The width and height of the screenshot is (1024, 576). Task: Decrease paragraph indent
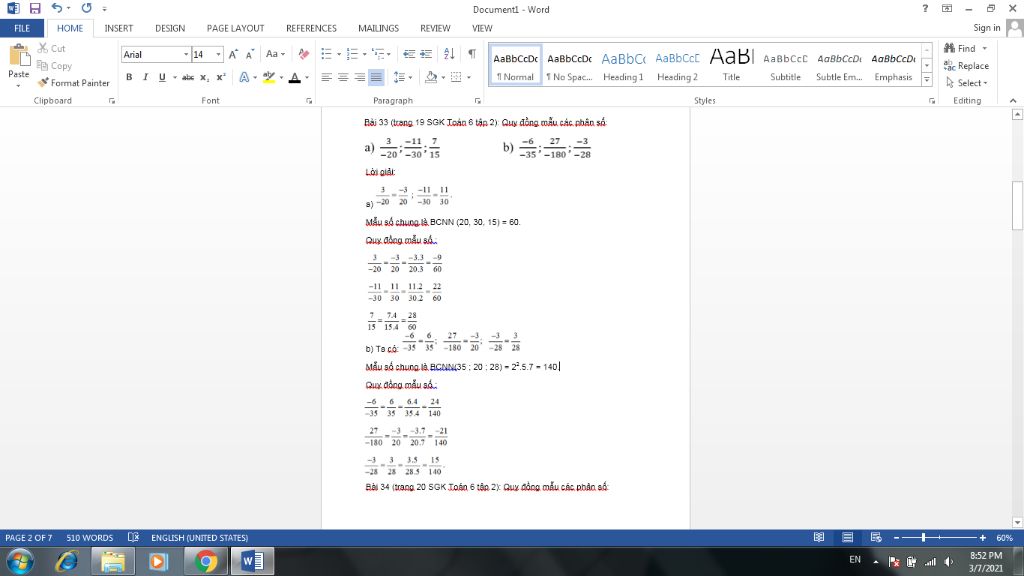[409, 54]
